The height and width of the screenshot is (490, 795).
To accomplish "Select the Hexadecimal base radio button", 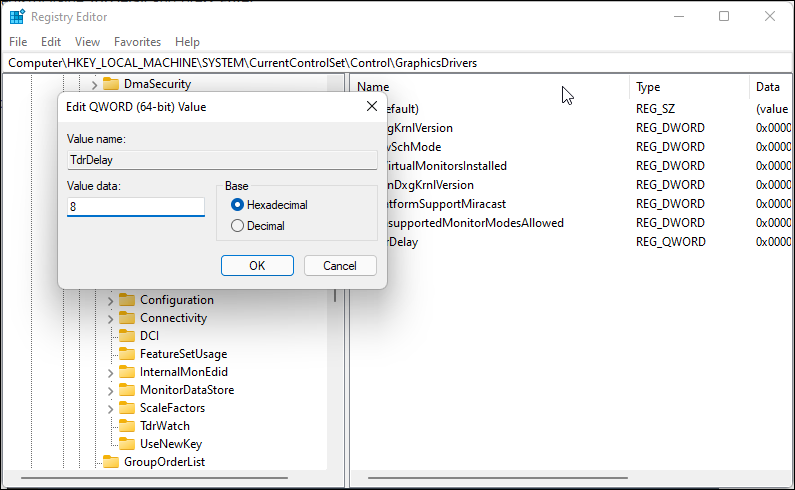I will click(237, 205).
